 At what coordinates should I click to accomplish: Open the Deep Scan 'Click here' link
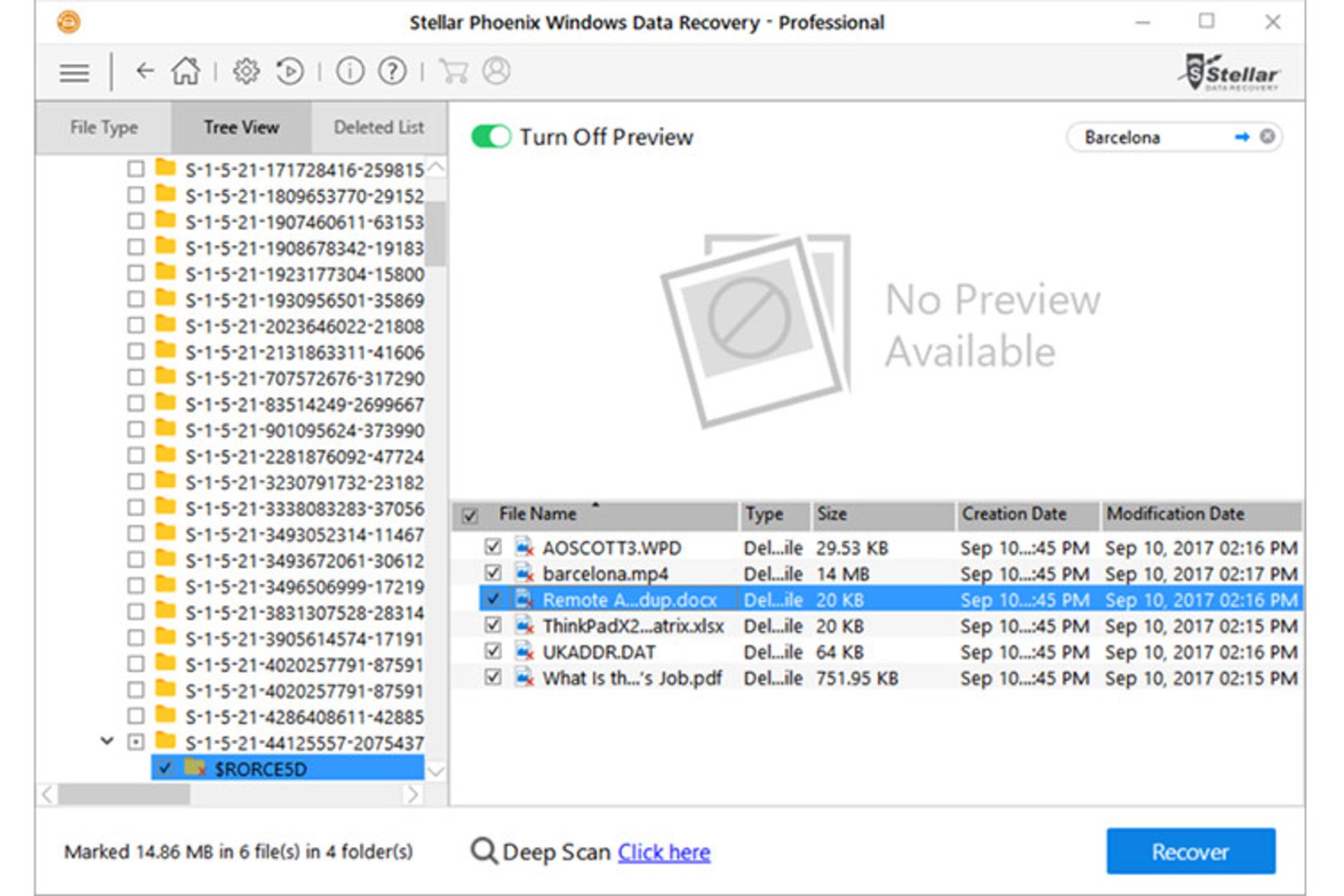pyautogui.click(x=664, y=852)
